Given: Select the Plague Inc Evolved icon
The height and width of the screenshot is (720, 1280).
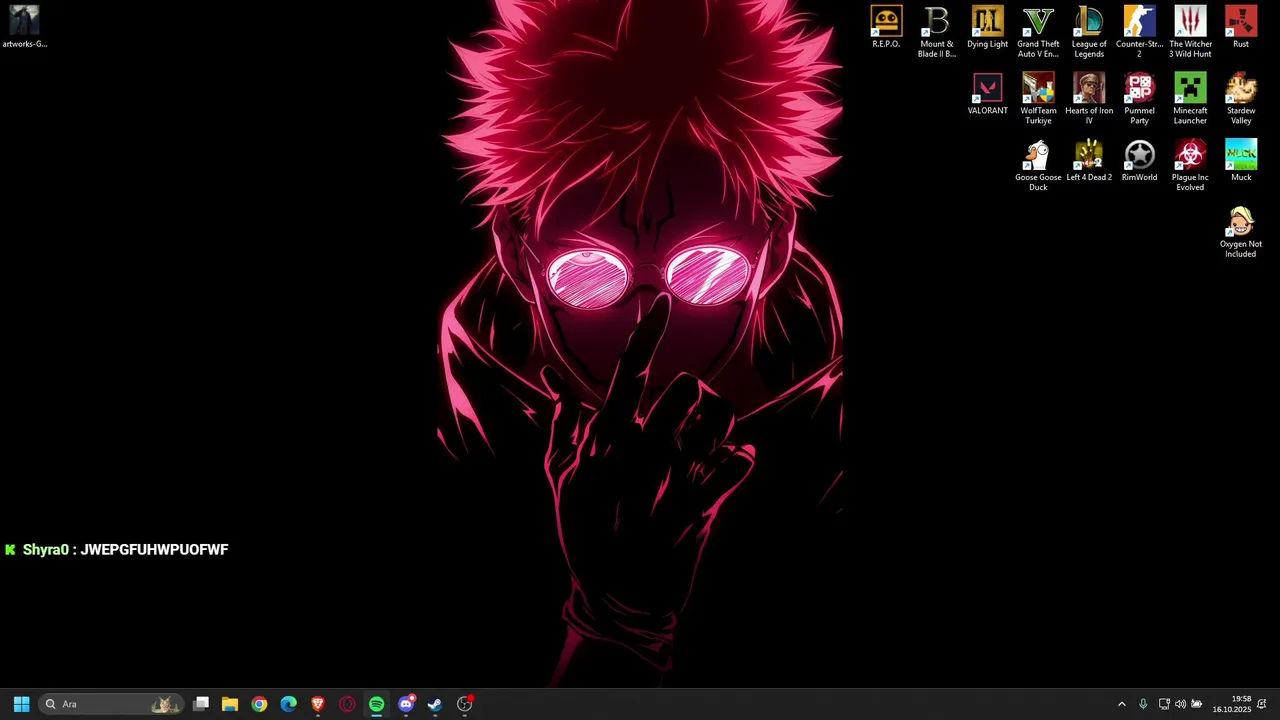Looking at the screenshot, I should pos(1190,166).
